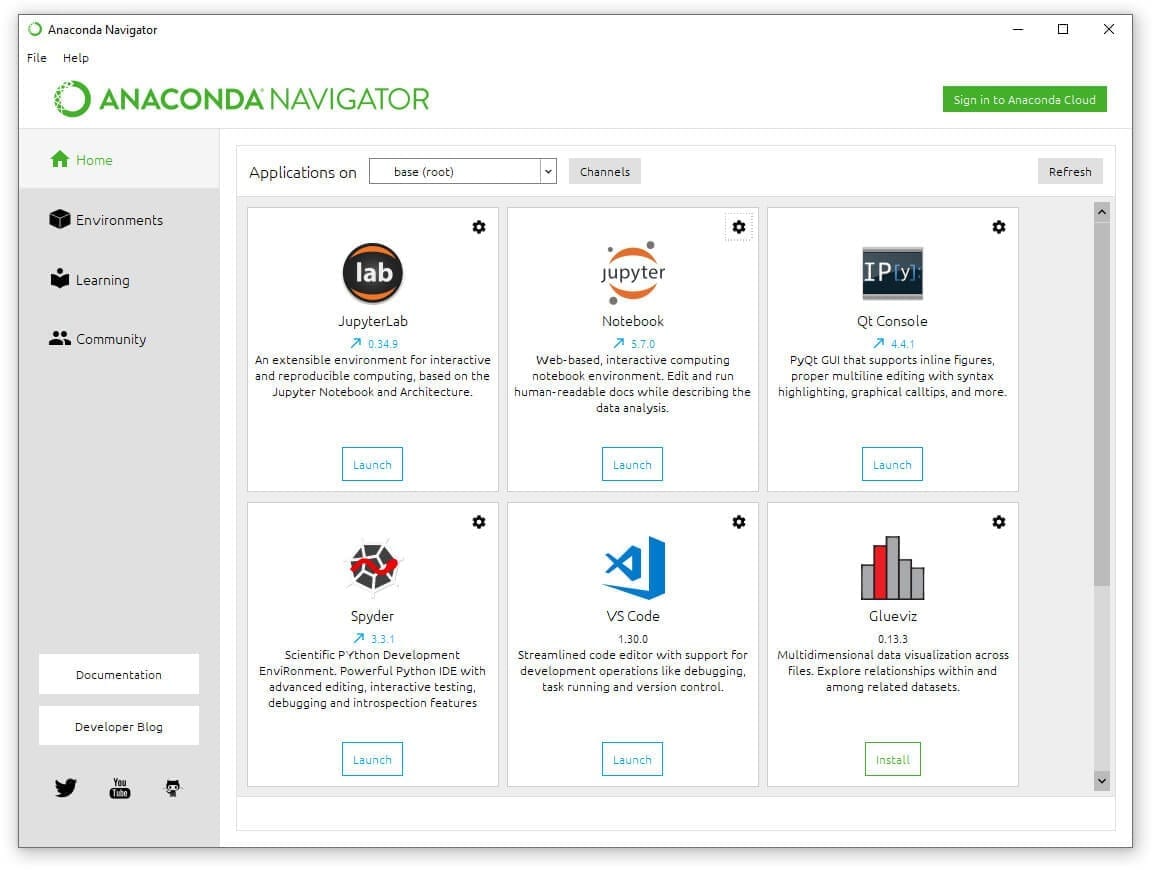1161x870 pixels.
Task: Open the Help menu
Action: tap(76, 58)
